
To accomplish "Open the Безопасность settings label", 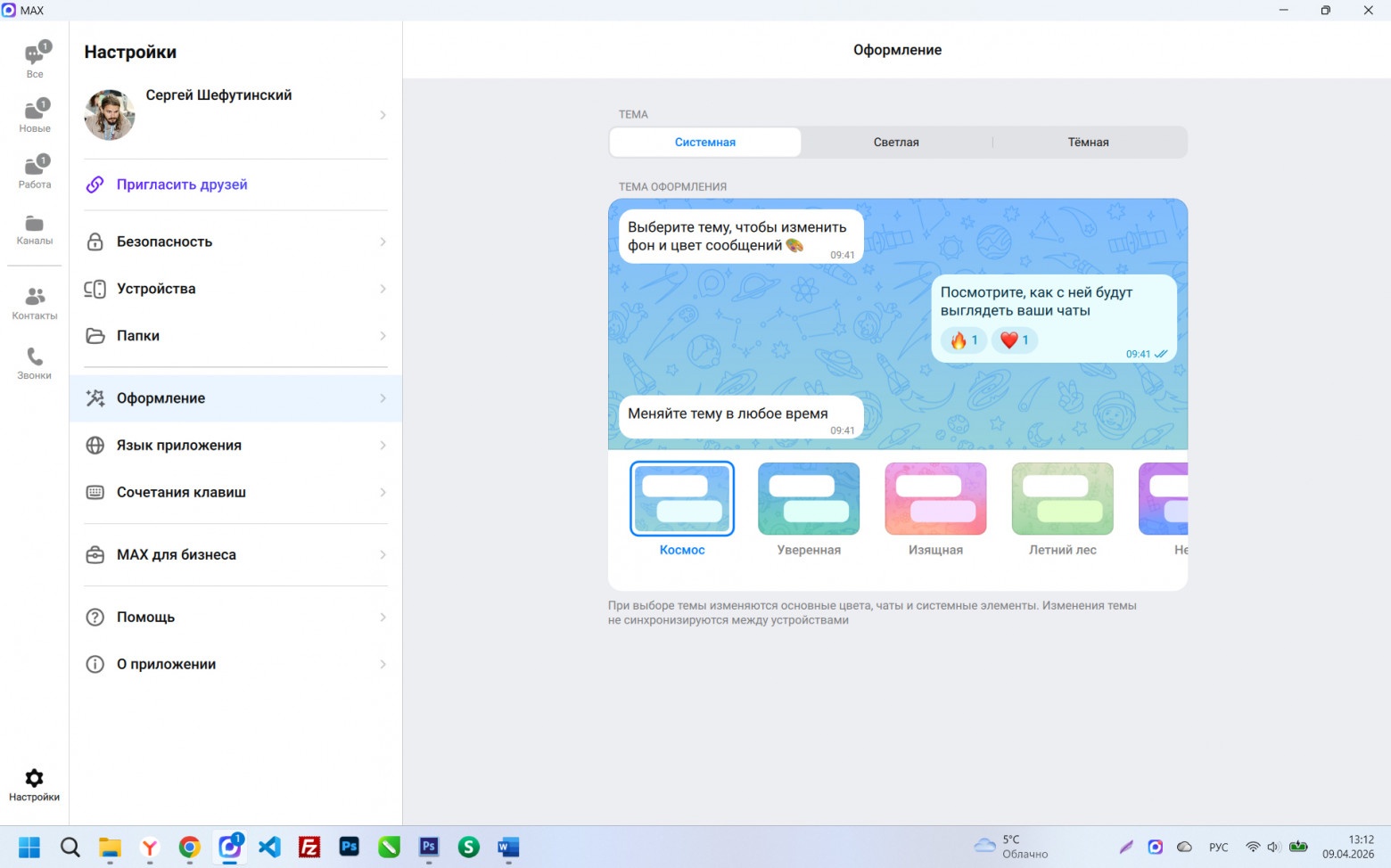I will point(164,242).
